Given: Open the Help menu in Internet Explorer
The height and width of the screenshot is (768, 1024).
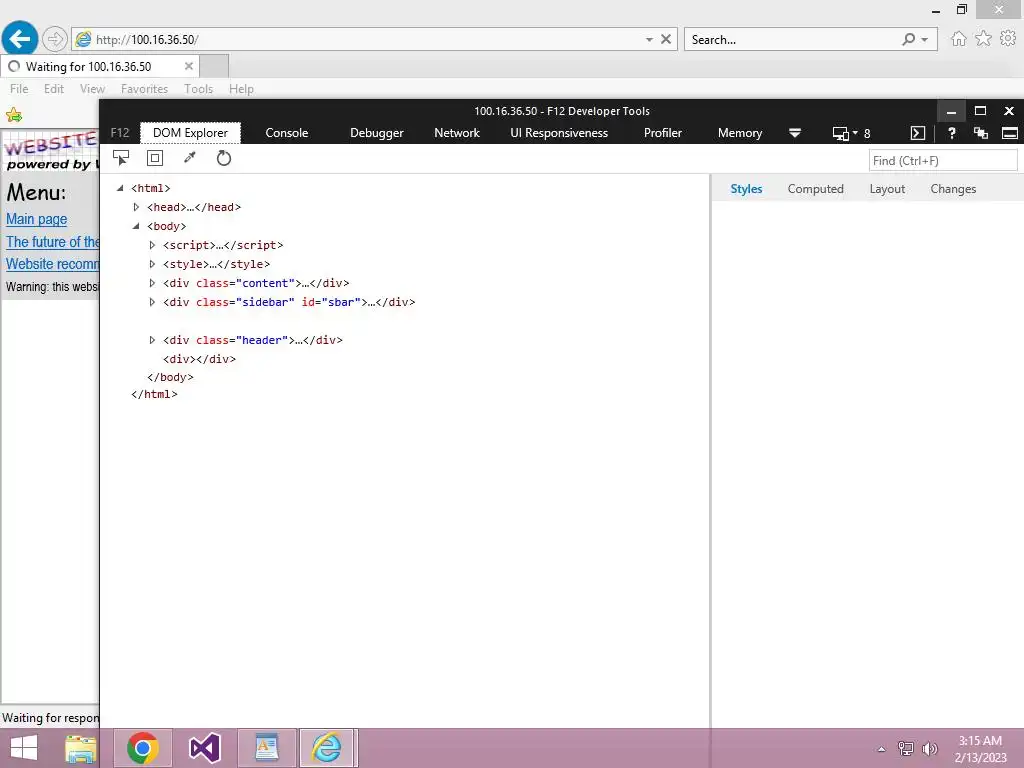Looking at the screenshot, I should (x=241, y=89).
